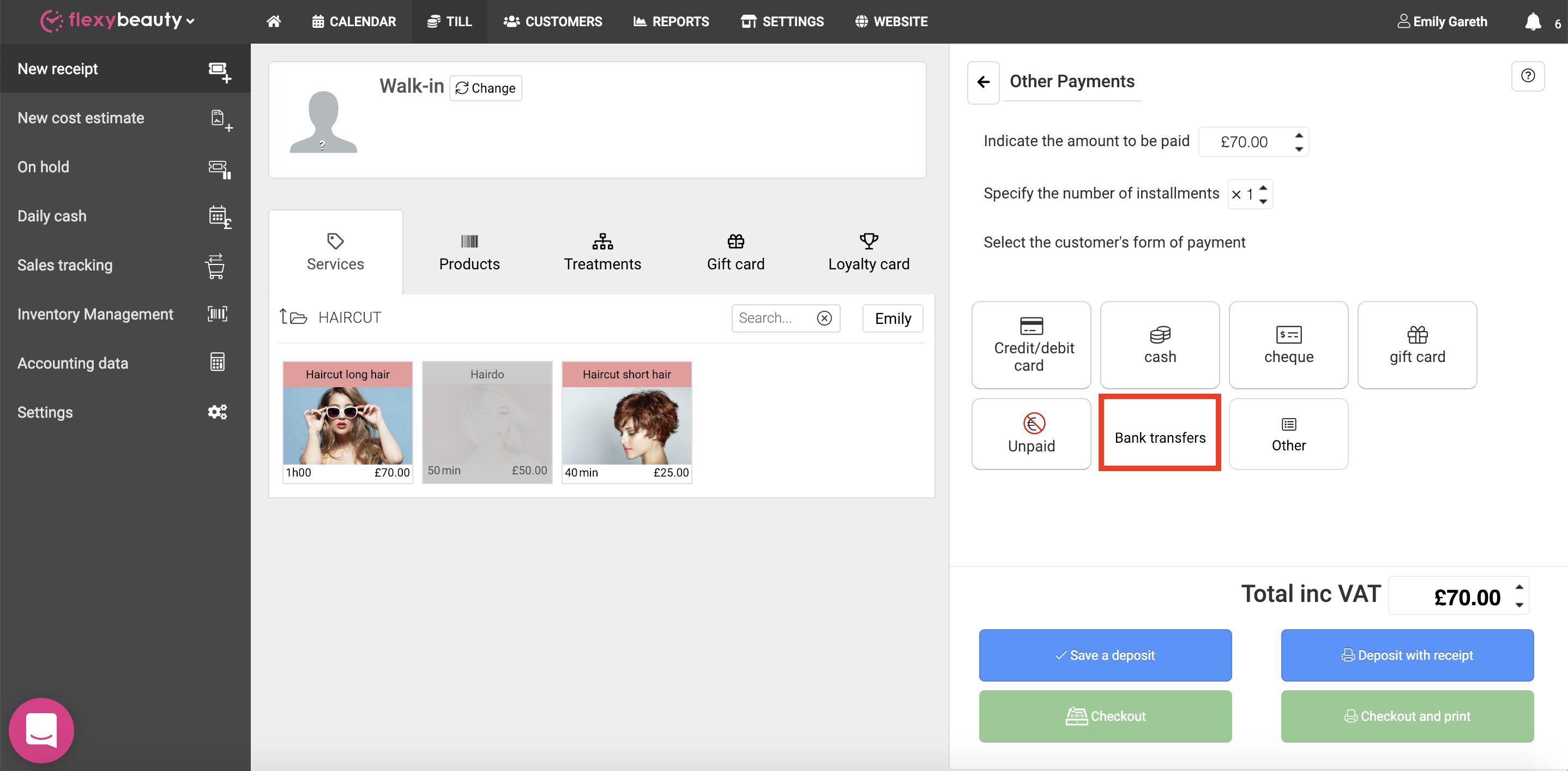Switch to the Services tab
Screen dimensions: 1568x771
coord(335,252)
